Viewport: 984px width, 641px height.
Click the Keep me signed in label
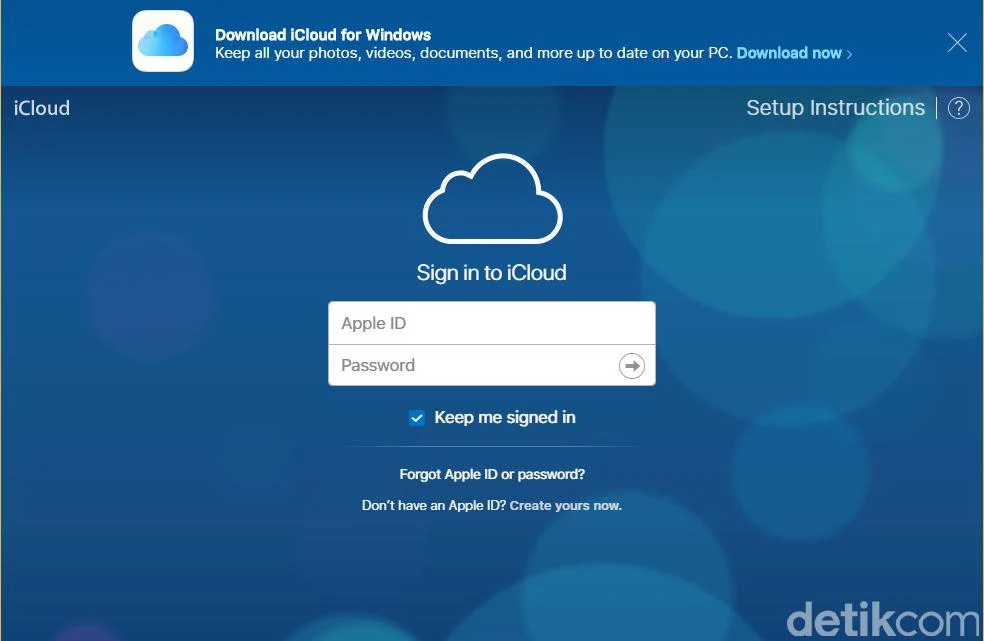coord(505,417)
